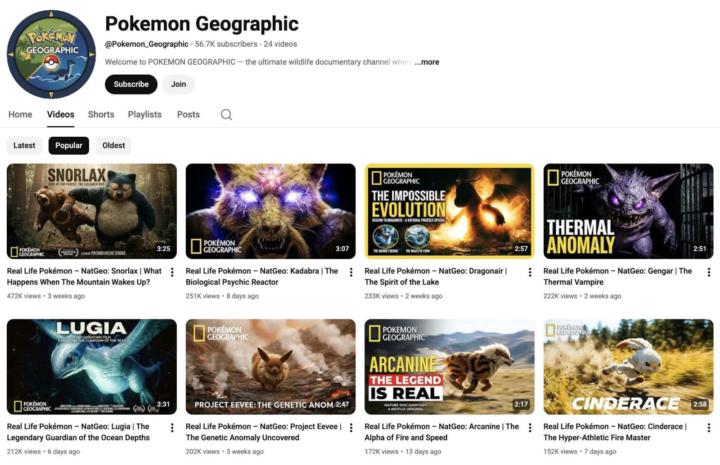Click the 2:17 duration badge on Arcanine

(521, 404)
